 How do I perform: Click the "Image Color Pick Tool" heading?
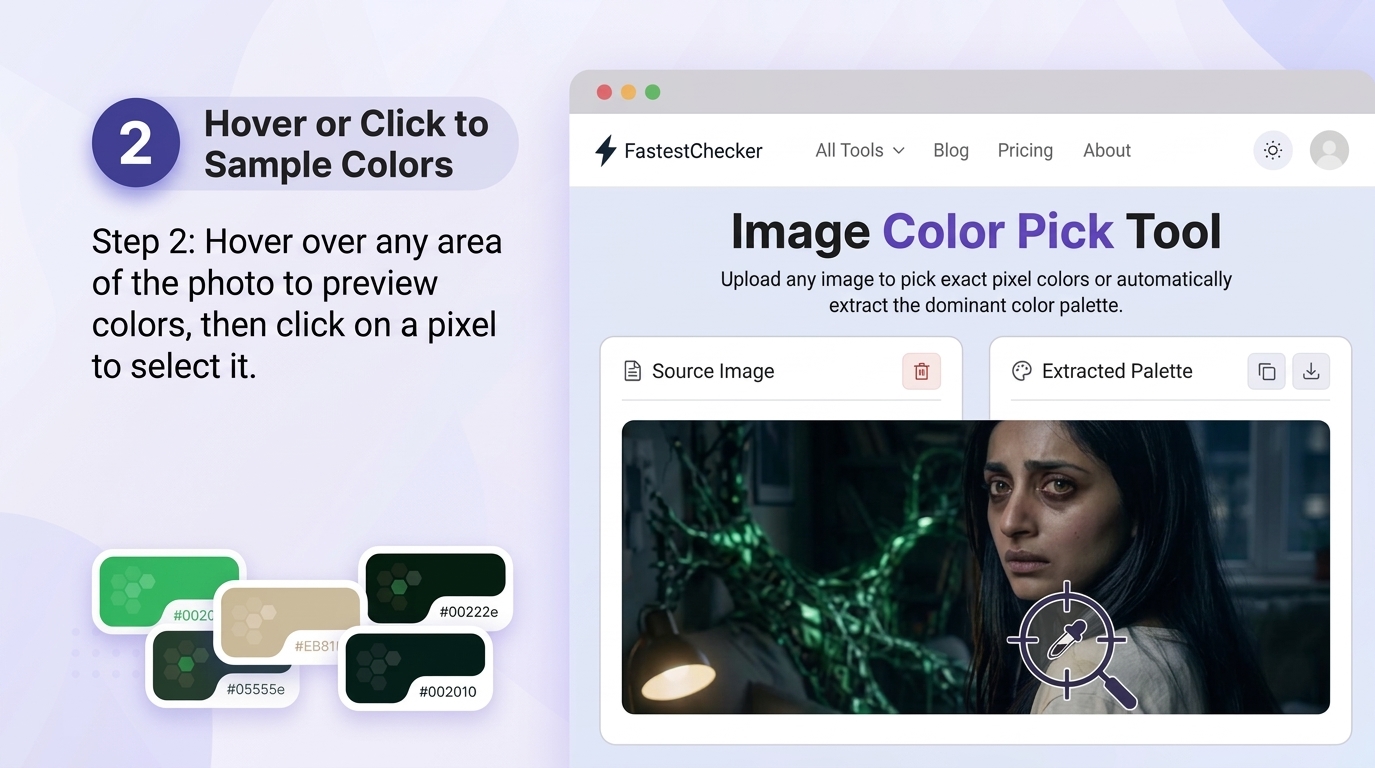tap(976, 231)
